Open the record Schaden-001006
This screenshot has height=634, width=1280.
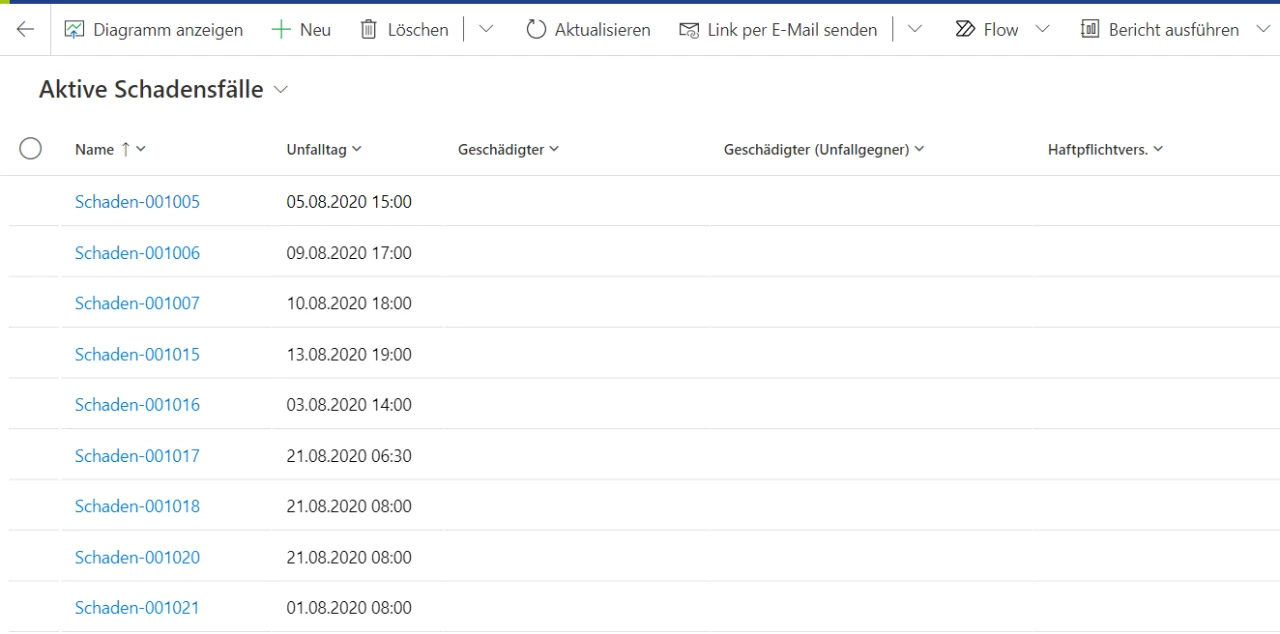[137, 252]
